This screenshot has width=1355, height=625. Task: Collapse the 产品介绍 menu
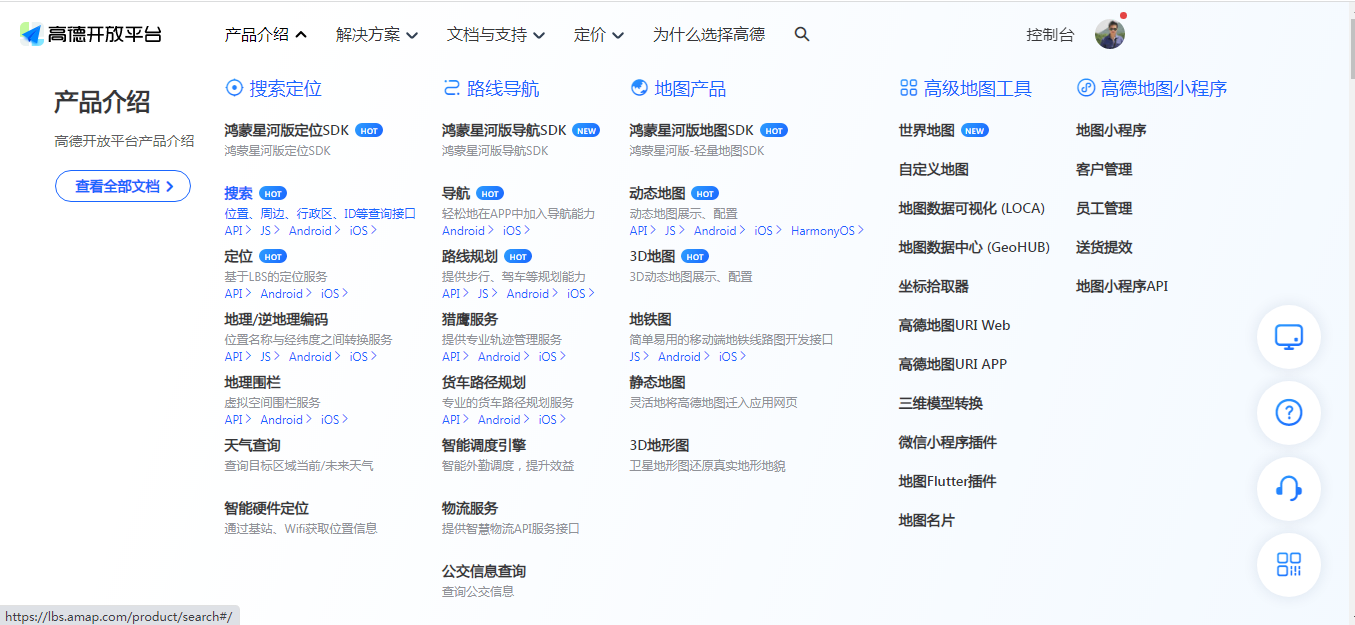tap(266, 34)
